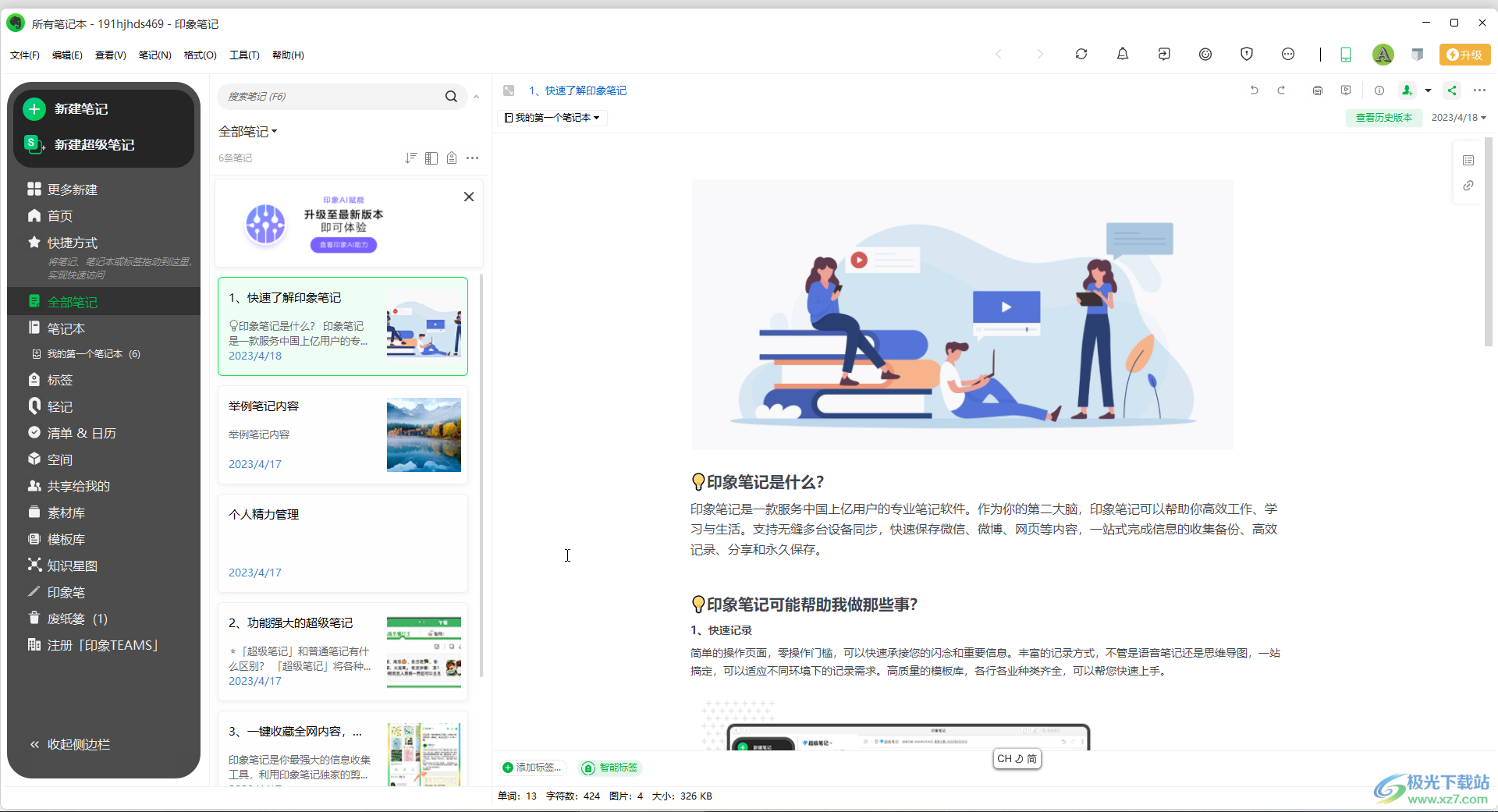The height and width of the screenshot is (812, 1498).
Task: Print the current note
Action: pyautogui.click(x=1318, y=90)
